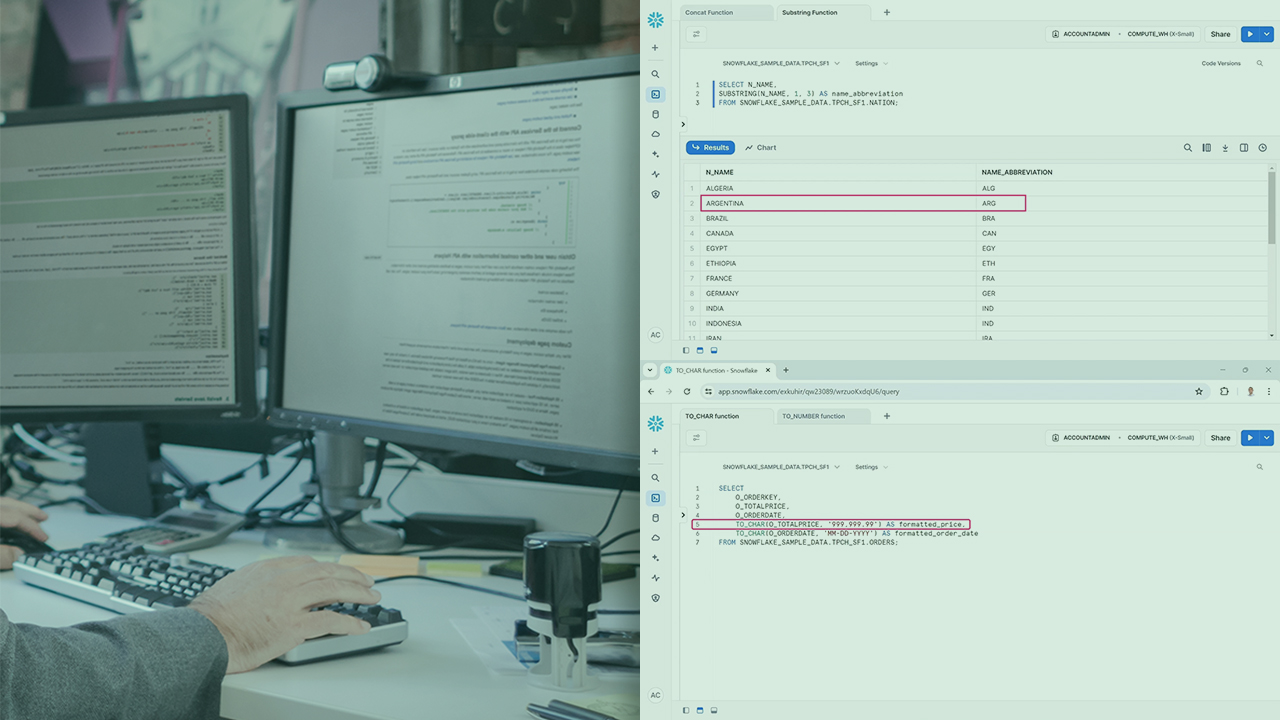Click the download results icon
The width and height of the screenshot is (1280, 720).
[1225, 148]
